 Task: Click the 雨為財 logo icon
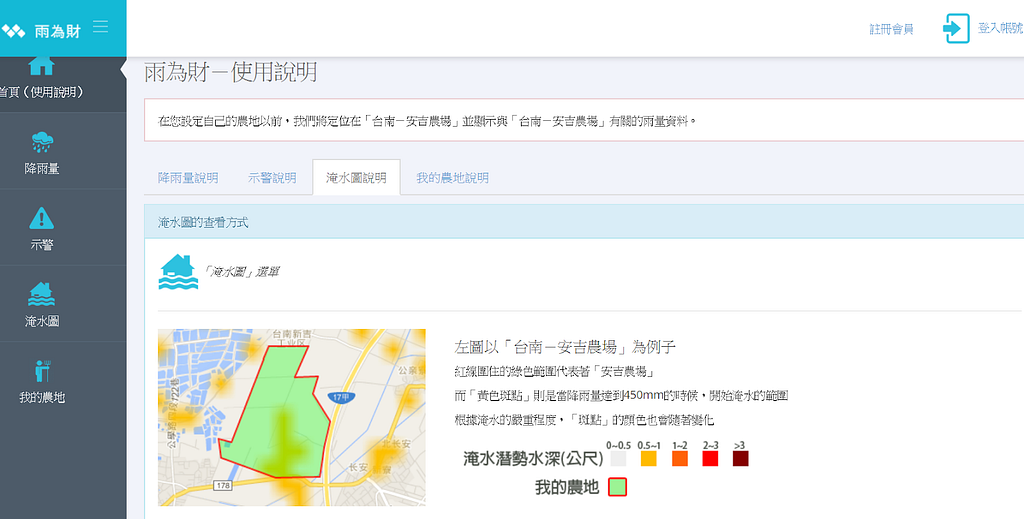click(x=14, y=30)
